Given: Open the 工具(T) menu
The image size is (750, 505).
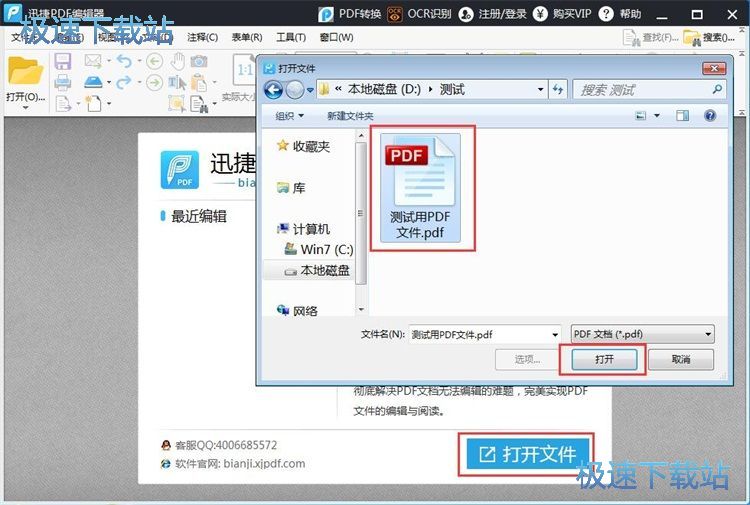Looking at the screenshot, I should tap(291, 37).
